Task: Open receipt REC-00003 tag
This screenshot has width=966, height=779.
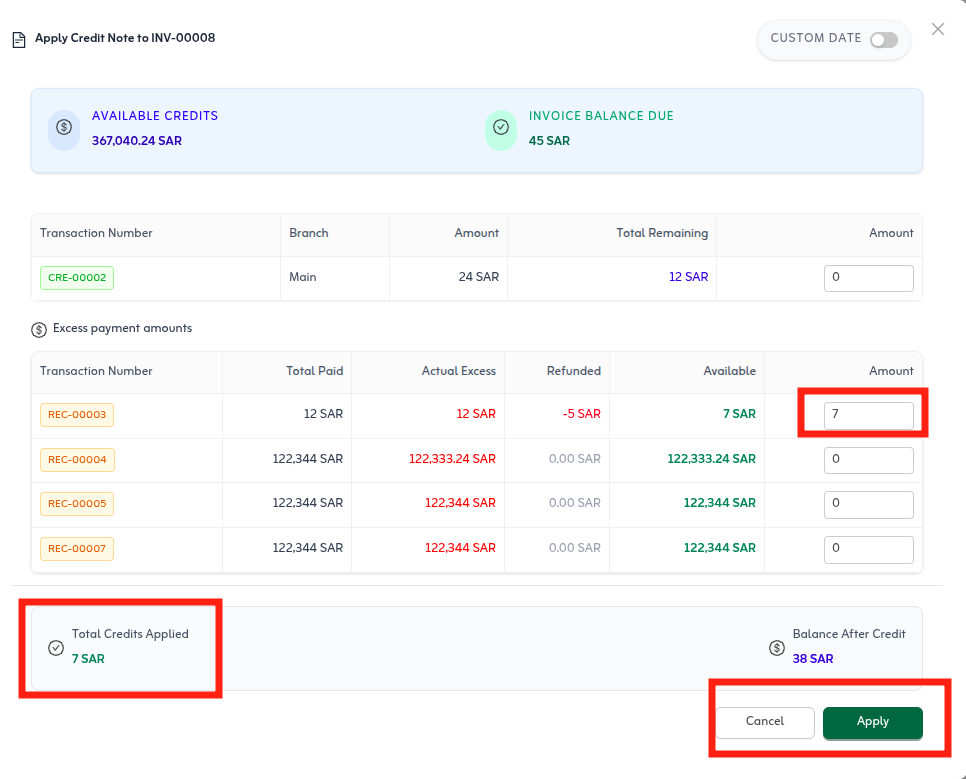Action: 77,415
